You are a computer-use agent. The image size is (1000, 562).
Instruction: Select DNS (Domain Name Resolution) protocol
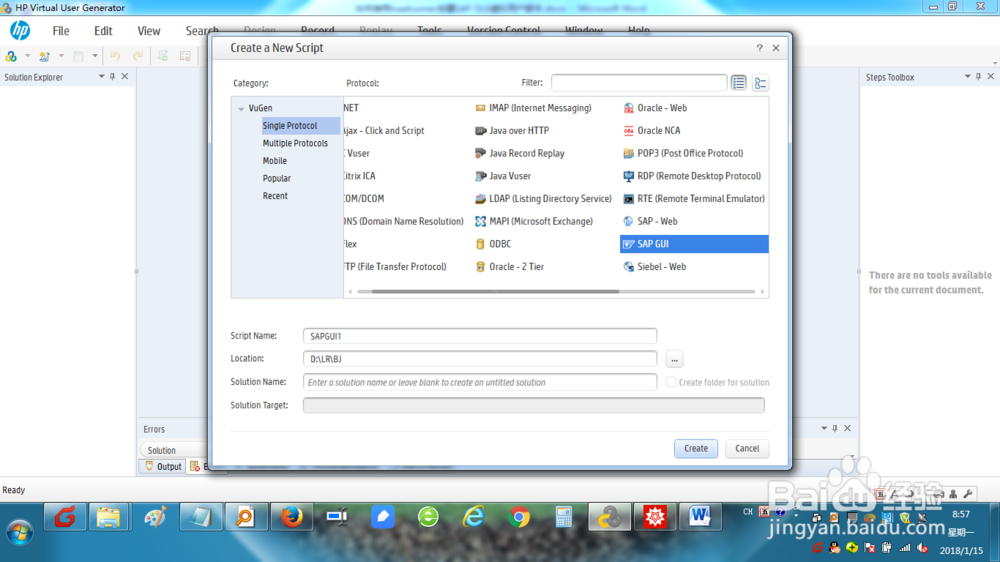click(404, 221)
